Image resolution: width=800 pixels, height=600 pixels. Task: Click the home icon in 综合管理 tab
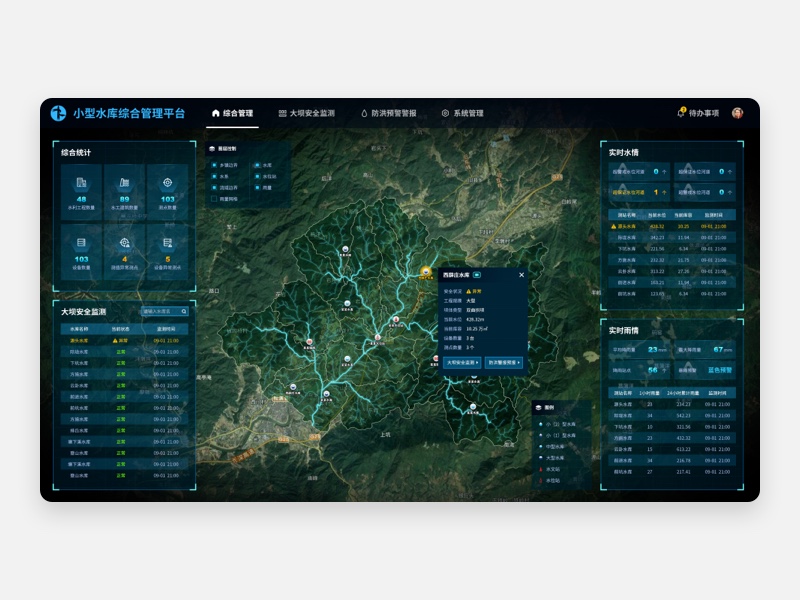(215, 113)
